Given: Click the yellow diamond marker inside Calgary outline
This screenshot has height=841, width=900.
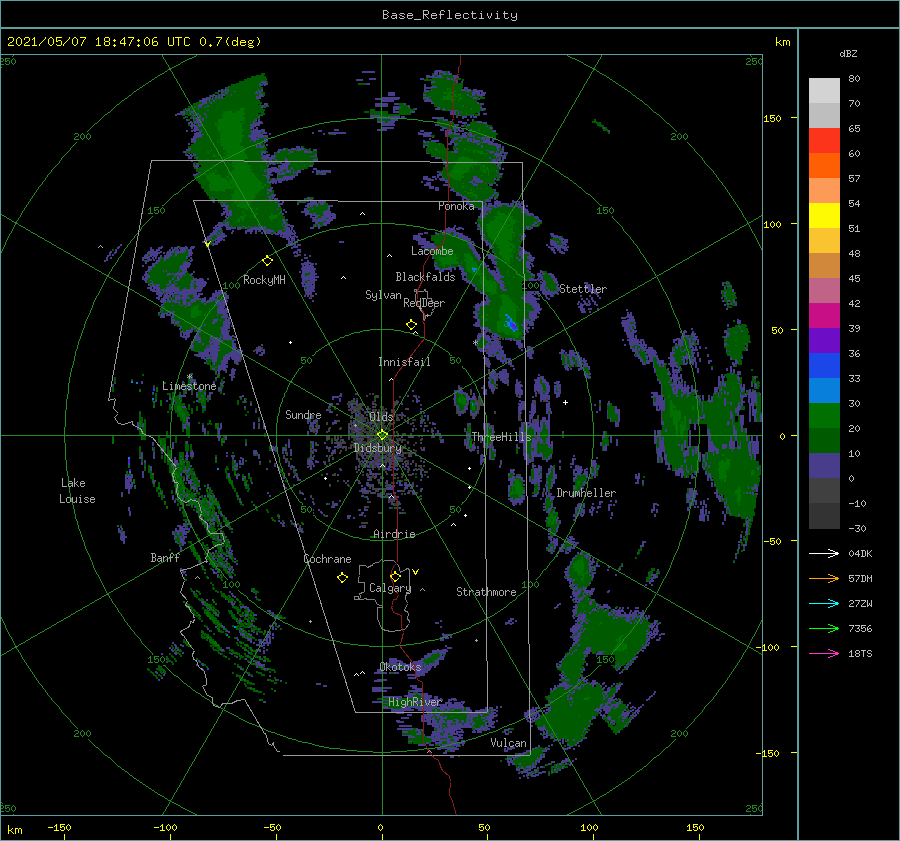Looking at the screenshot, I should point(395,576).
